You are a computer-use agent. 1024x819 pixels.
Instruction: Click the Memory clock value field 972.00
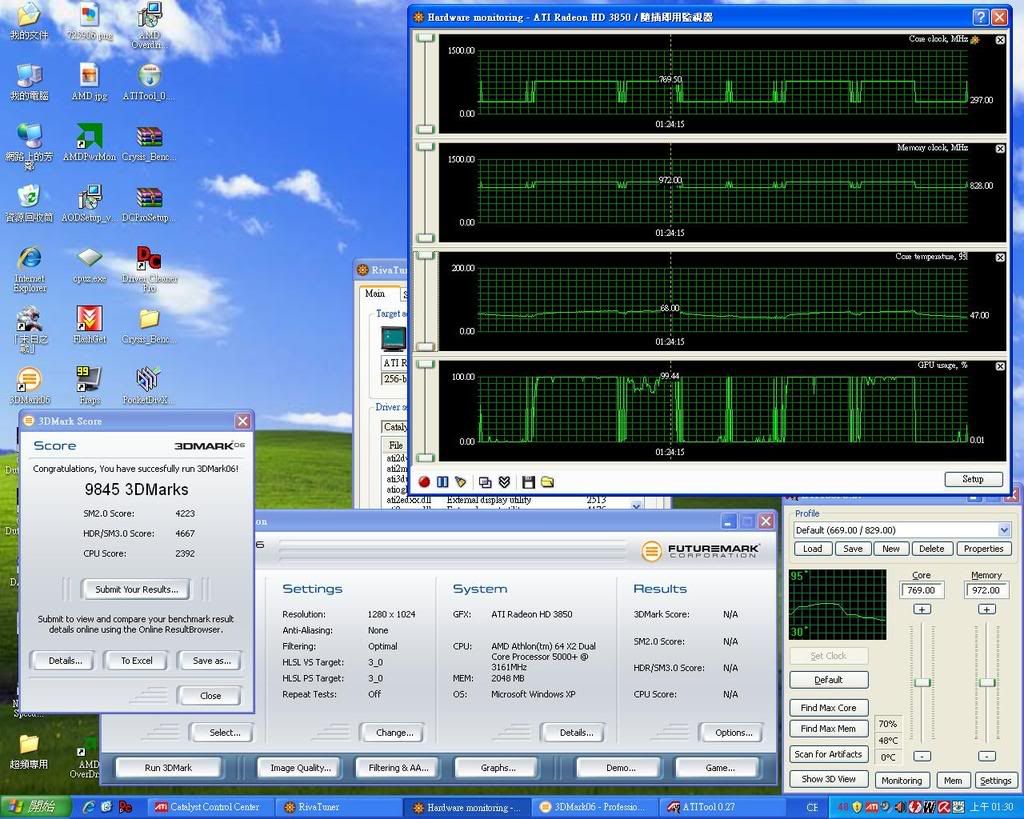(x=986, y=590)
